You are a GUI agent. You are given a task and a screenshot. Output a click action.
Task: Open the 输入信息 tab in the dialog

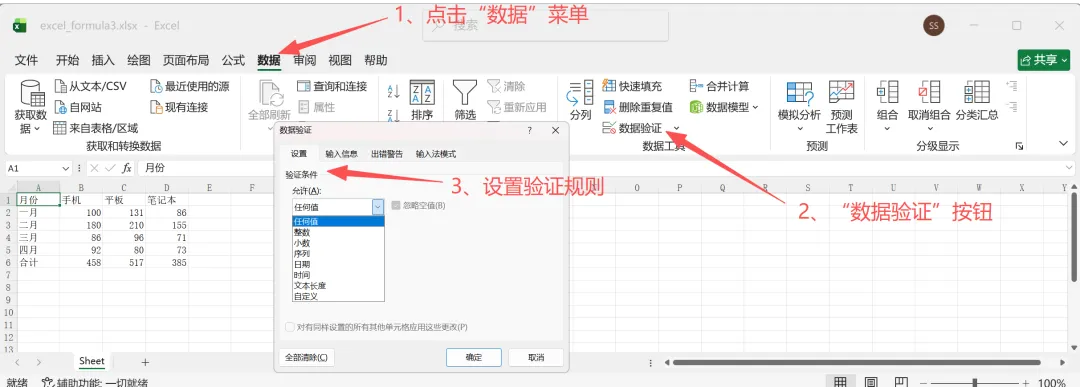342,154
